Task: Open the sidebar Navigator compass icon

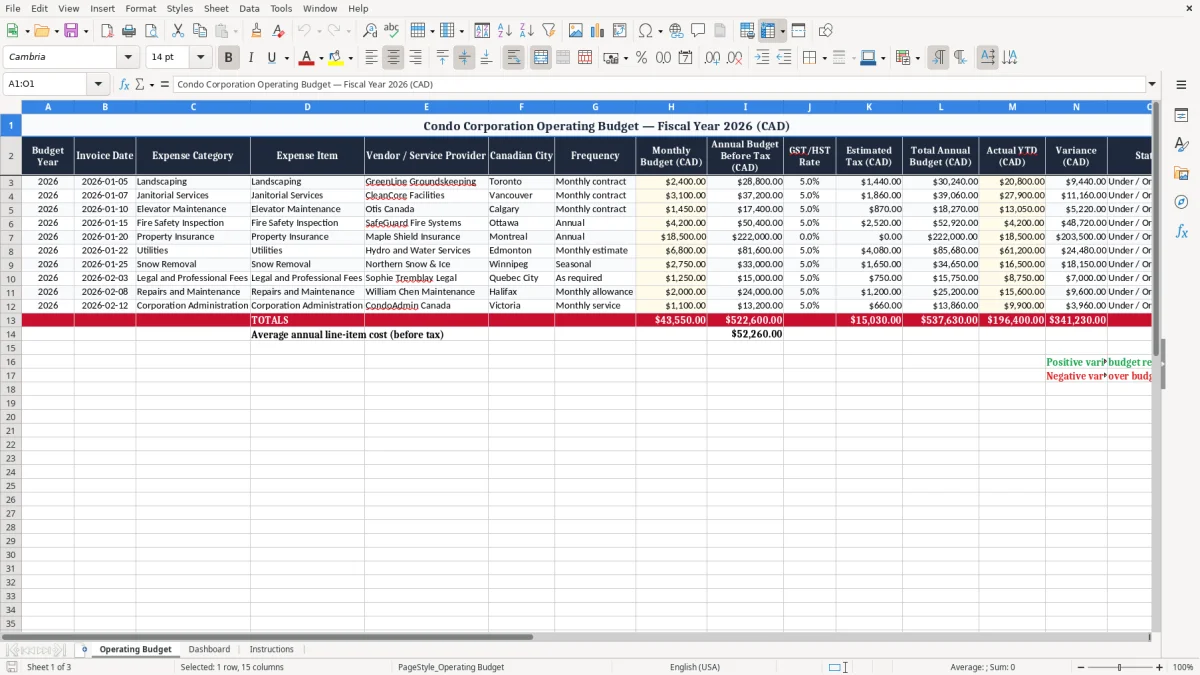Action: [x=1181, y=202]
